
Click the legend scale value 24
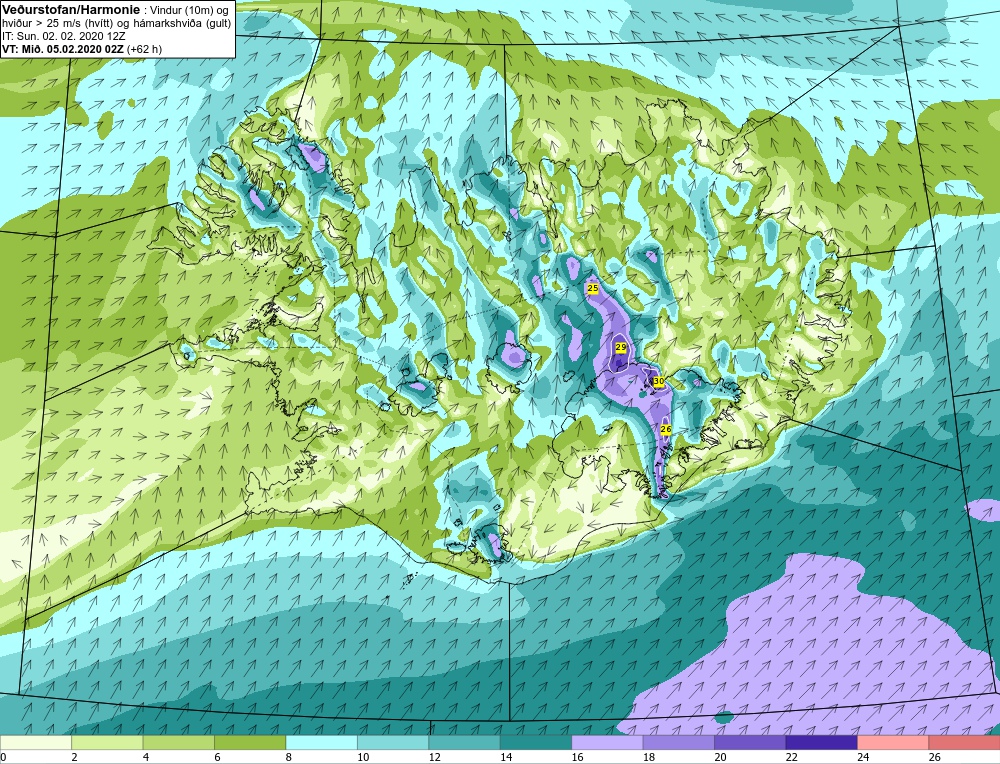[863, 757]
